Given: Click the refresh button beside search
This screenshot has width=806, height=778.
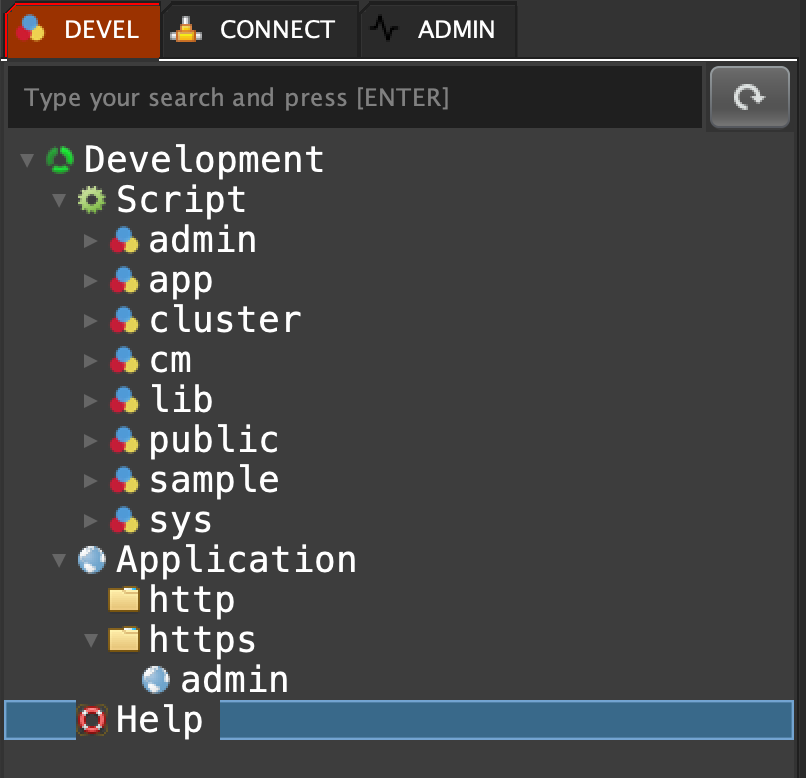Looking at the screenshot, I should (x=749, y=97).
